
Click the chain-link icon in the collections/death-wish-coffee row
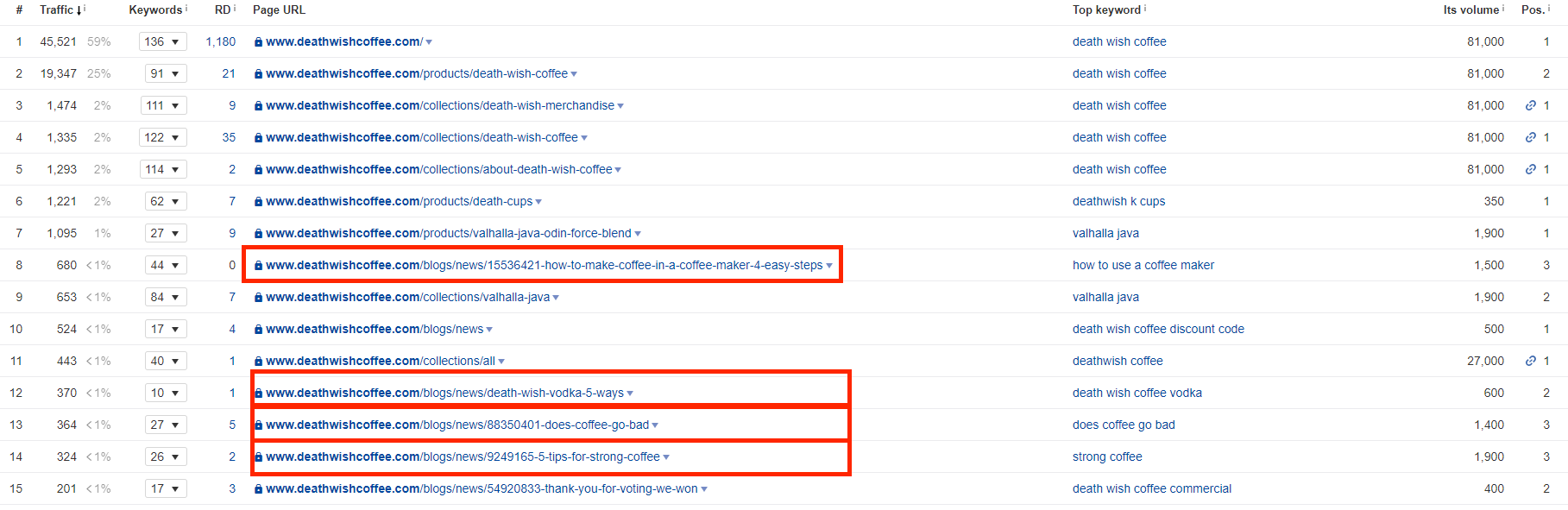pos(1531,137)
